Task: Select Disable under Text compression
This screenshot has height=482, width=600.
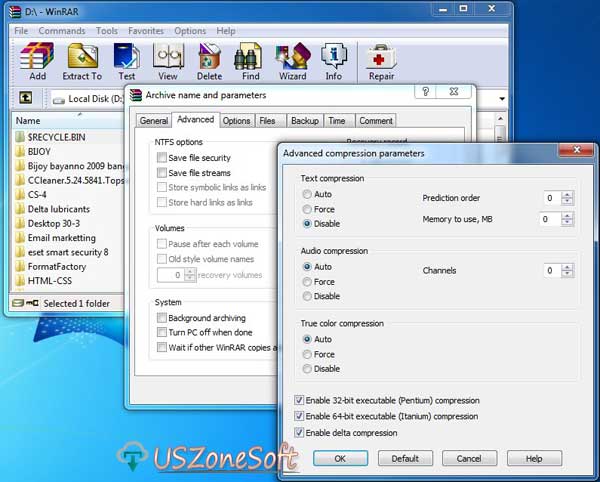Action: tap(307, 224)
